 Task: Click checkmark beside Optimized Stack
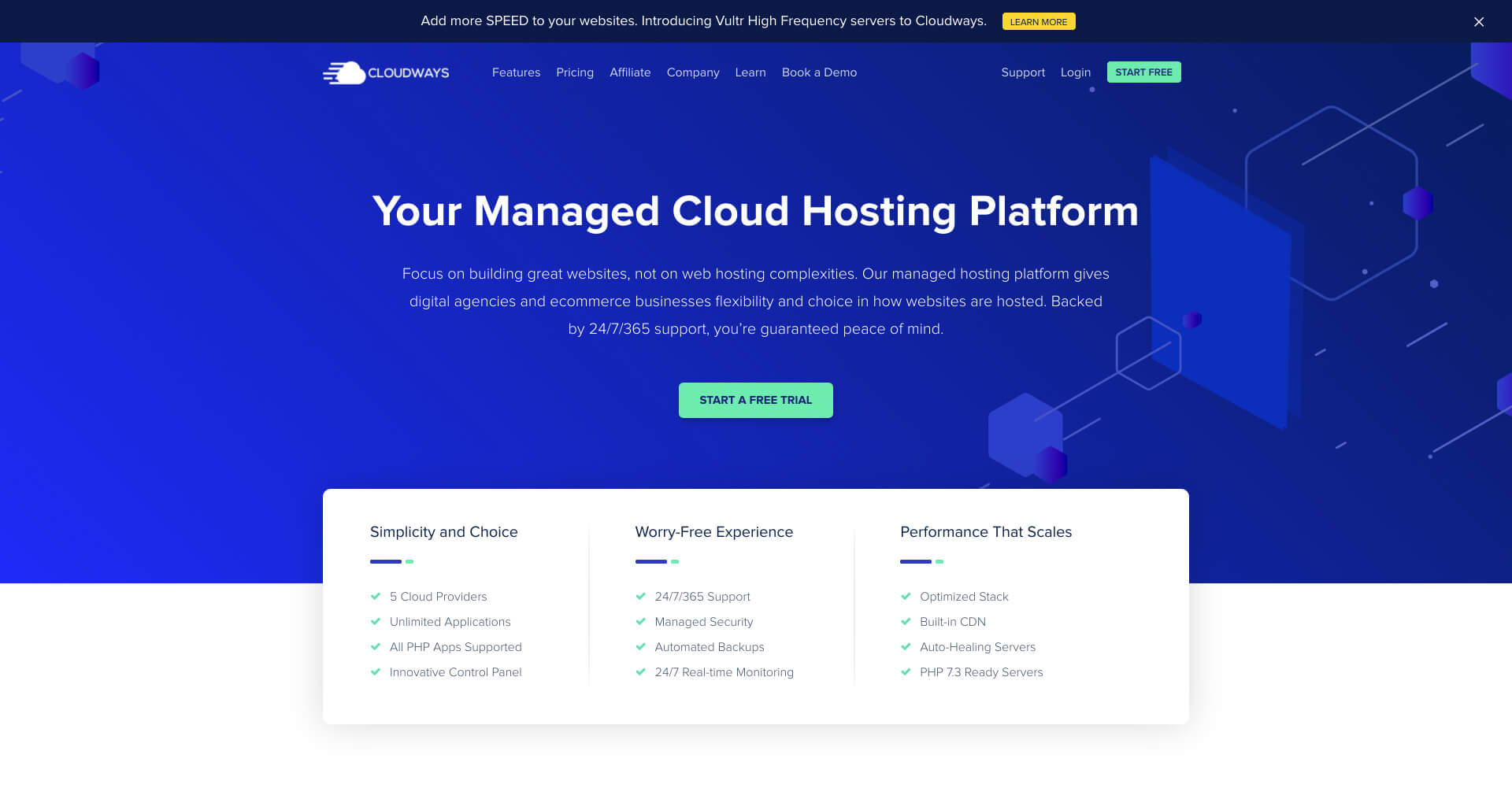coord(906,596)
